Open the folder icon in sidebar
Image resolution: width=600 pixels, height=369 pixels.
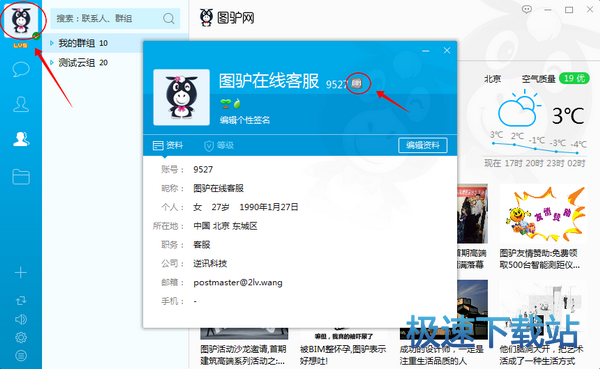point(21,177)
